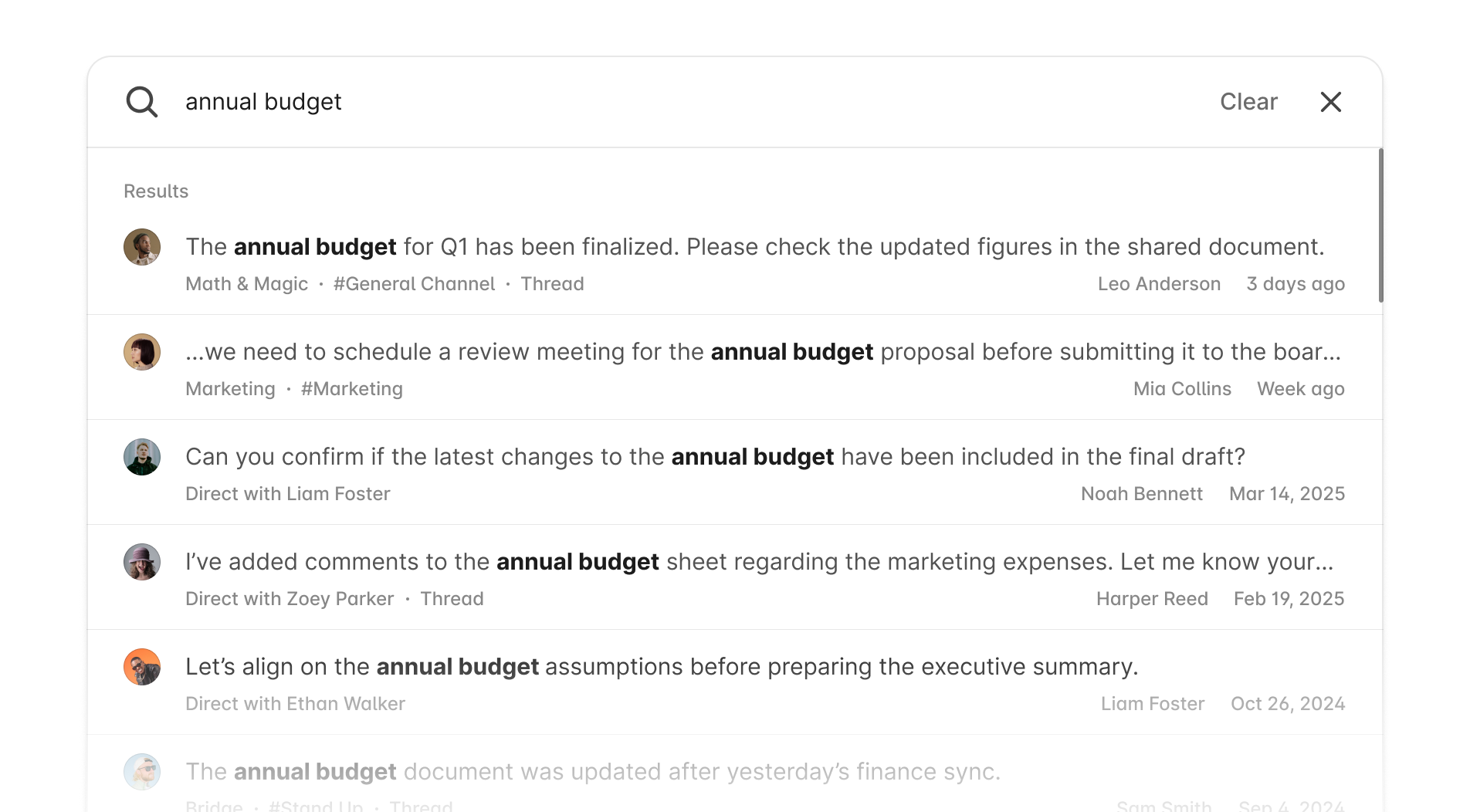The height and width of the screenshot is (812, 1470).
Task: Open the review meeting proposal result
Action: pyautogui.click(x=762, y=352)
